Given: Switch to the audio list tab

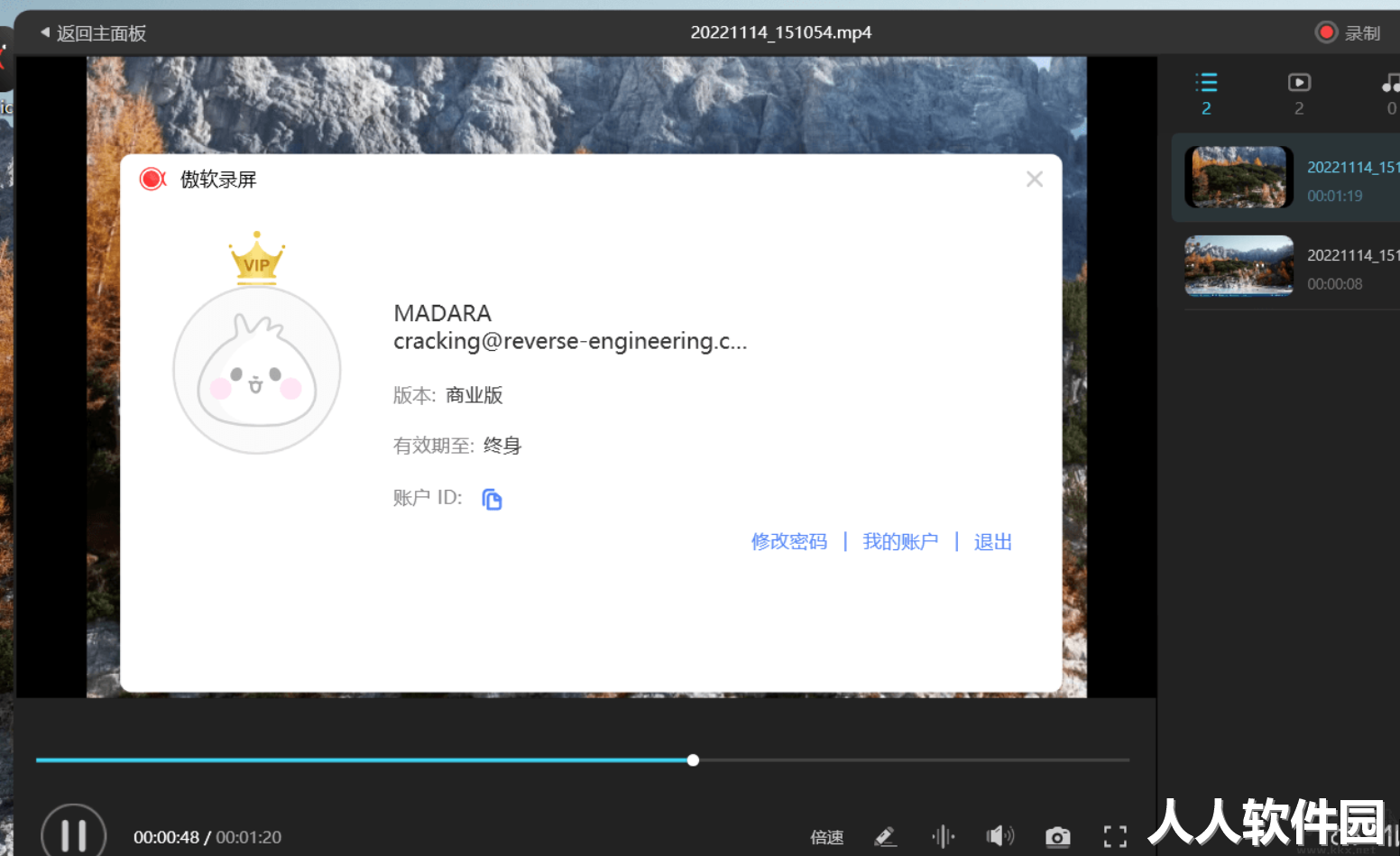Looking at the screenshot, I should (x=1390, y=83).
